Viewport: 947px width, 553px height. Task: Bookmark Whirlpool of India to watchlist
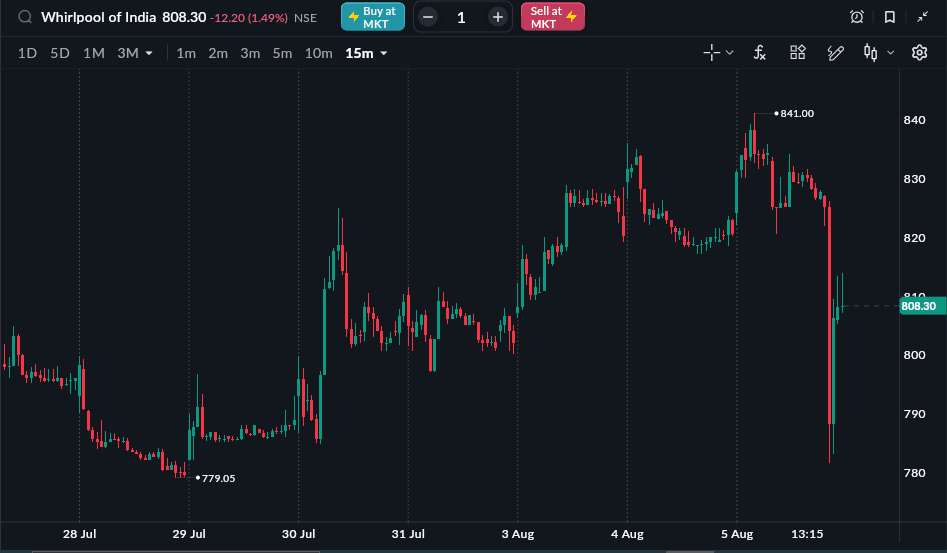click(890, 17)
